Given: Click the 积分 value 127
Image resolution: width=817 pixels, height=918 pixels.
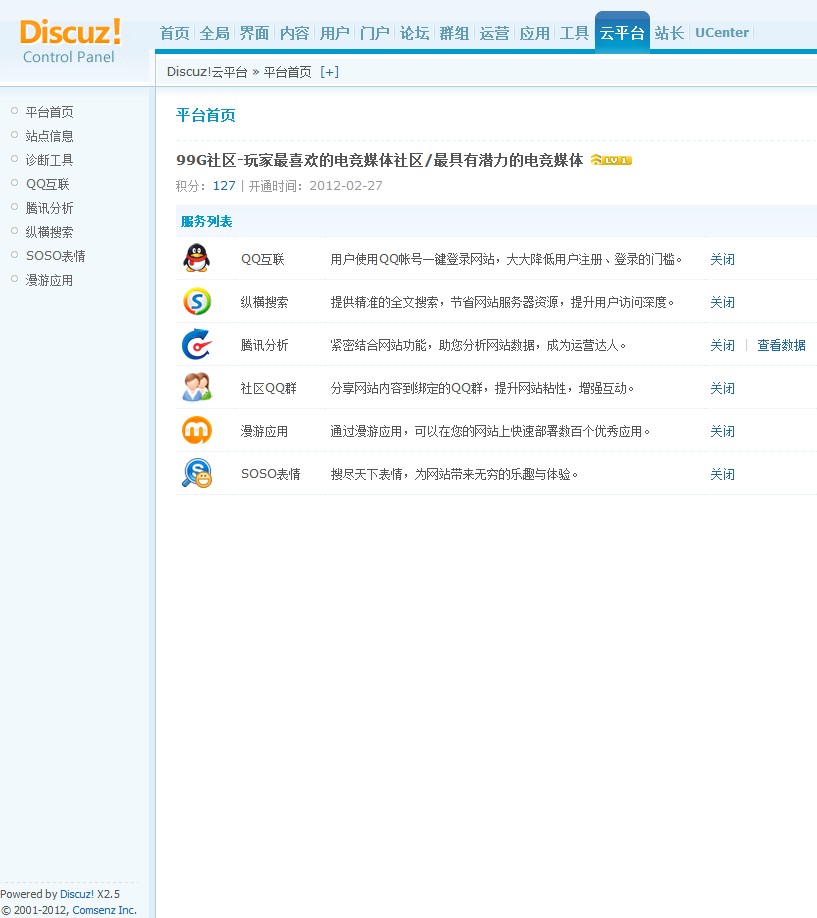Looking at the screenshot, I should [224, 186].
